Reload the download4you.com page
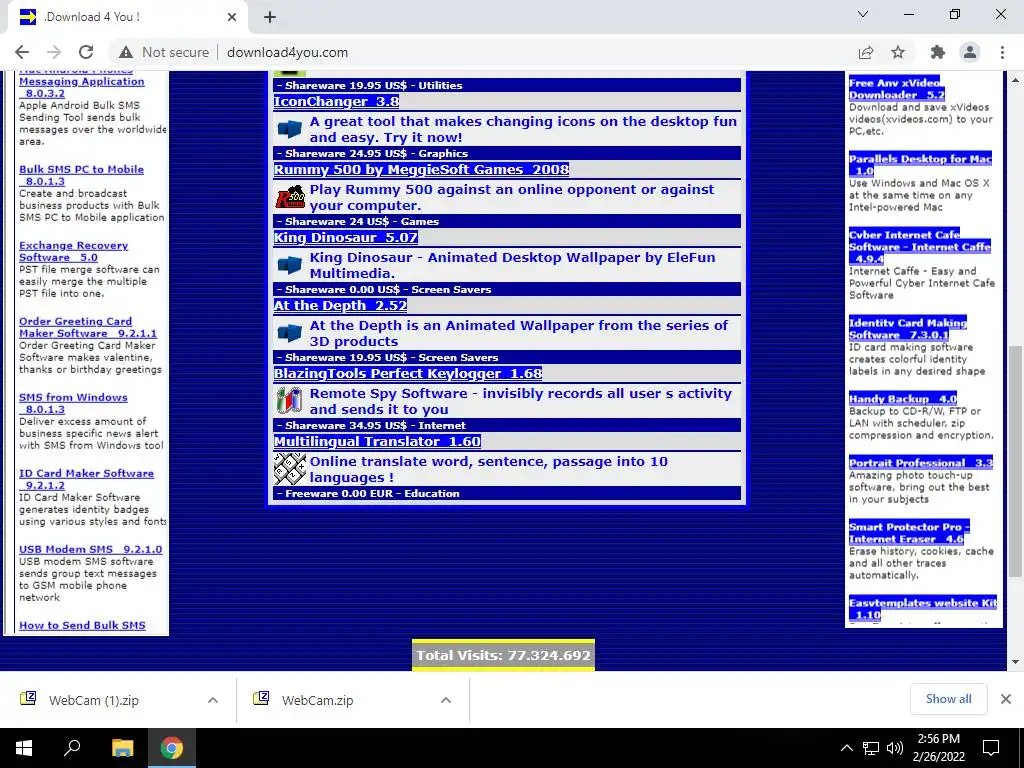This screenshot has height=768, width=1024. click(x=86, y=52)
